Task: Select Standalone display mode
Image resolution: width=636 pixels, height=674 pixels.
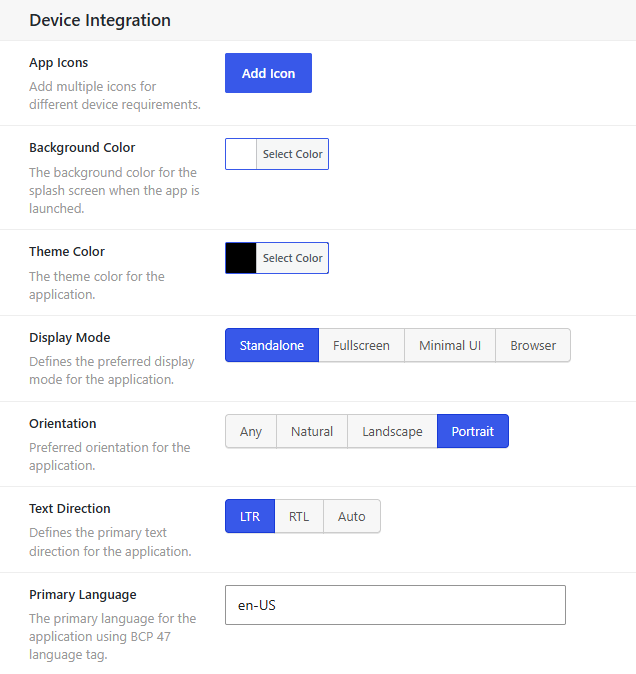Action: click(x=272, y=345)
